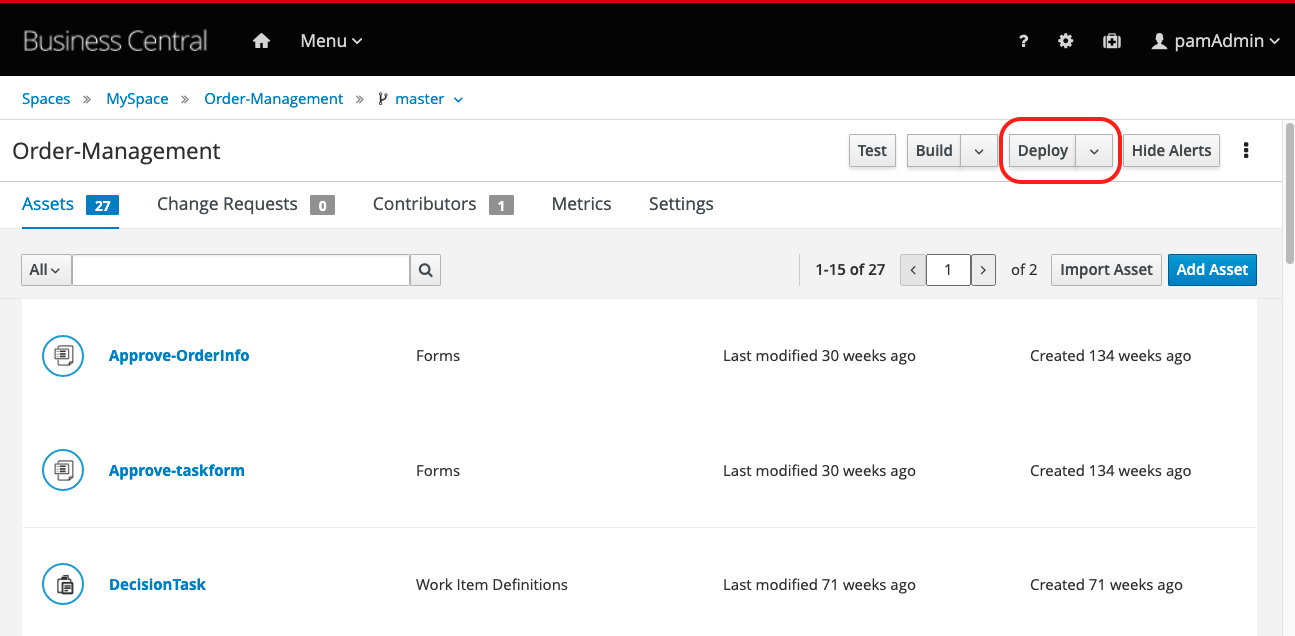Viewport: 1295px width, 636px height.
Task: Click the page number field
Action: (x=948, y=270)
